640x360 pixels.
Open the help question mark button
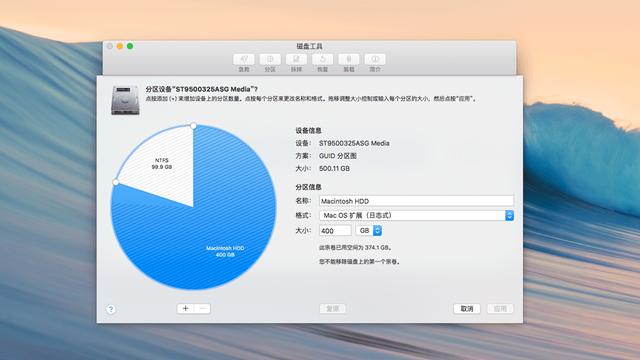coord(111,309)
